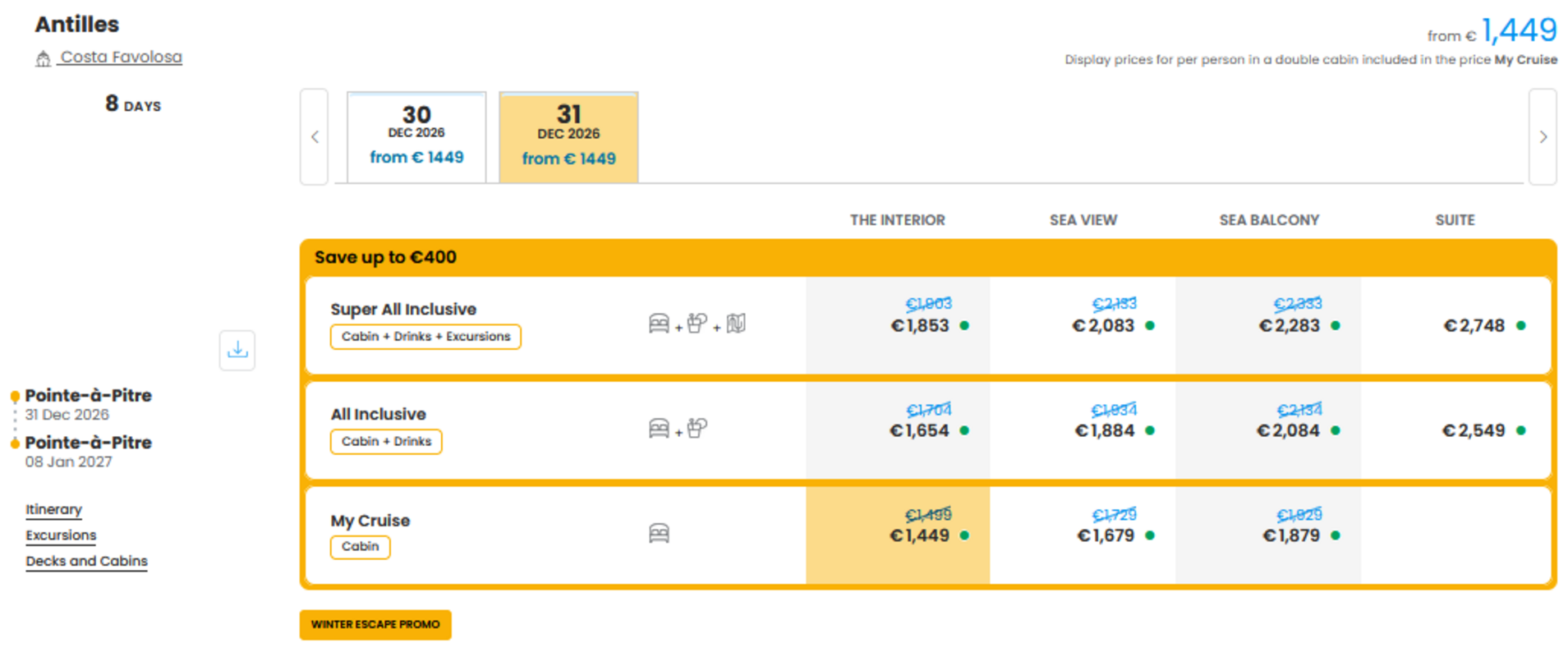This screenshot has width=1568, height=657.
Task: Show earlier departure dates with left chevron
Action: pyautogui.click(x=315, y=137)
